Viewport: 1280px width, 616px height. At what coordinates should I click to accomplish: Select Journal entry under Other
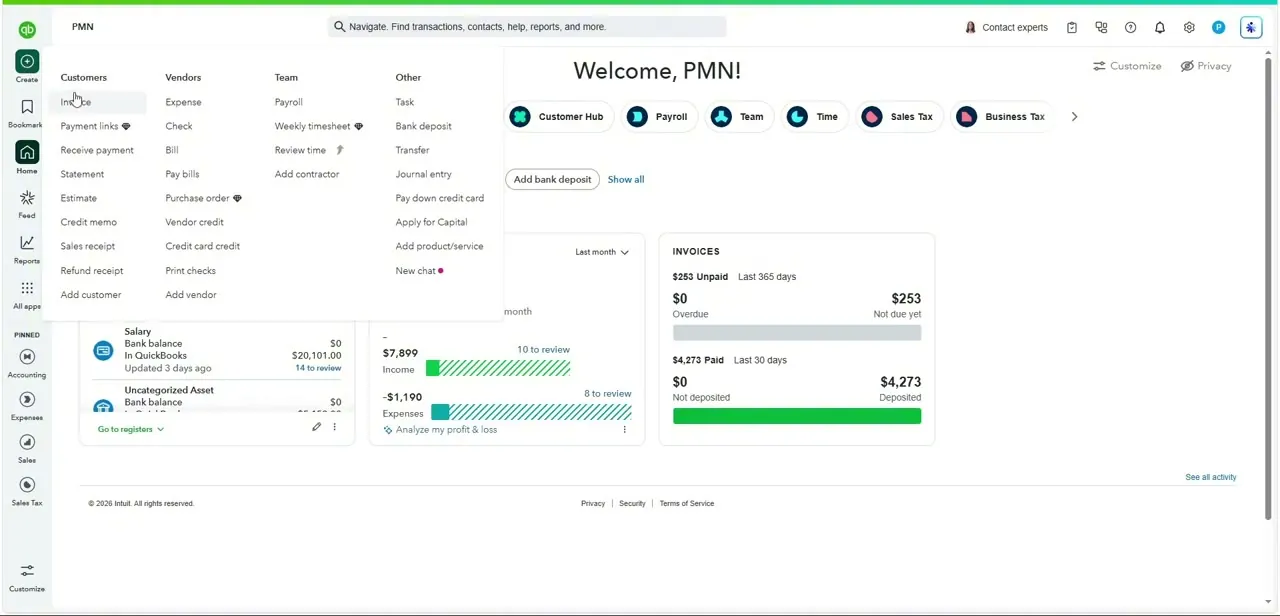point(423,174)
